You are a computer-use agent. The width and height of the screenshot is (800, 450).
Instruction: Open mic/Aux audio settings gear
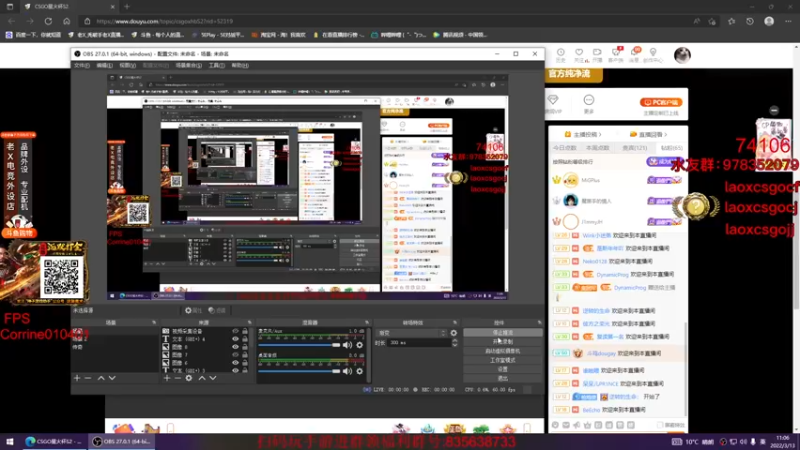[360, 345]
